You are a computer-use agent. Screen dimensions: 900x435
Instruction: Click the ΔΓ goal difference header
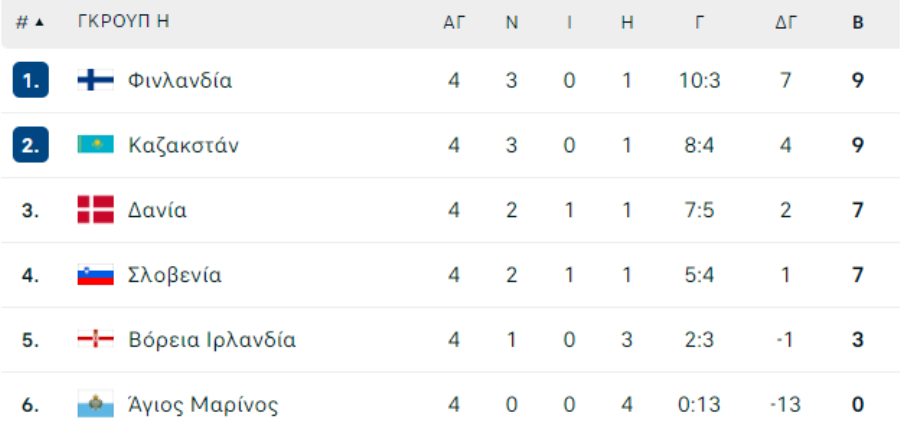[x=785, y=22]
